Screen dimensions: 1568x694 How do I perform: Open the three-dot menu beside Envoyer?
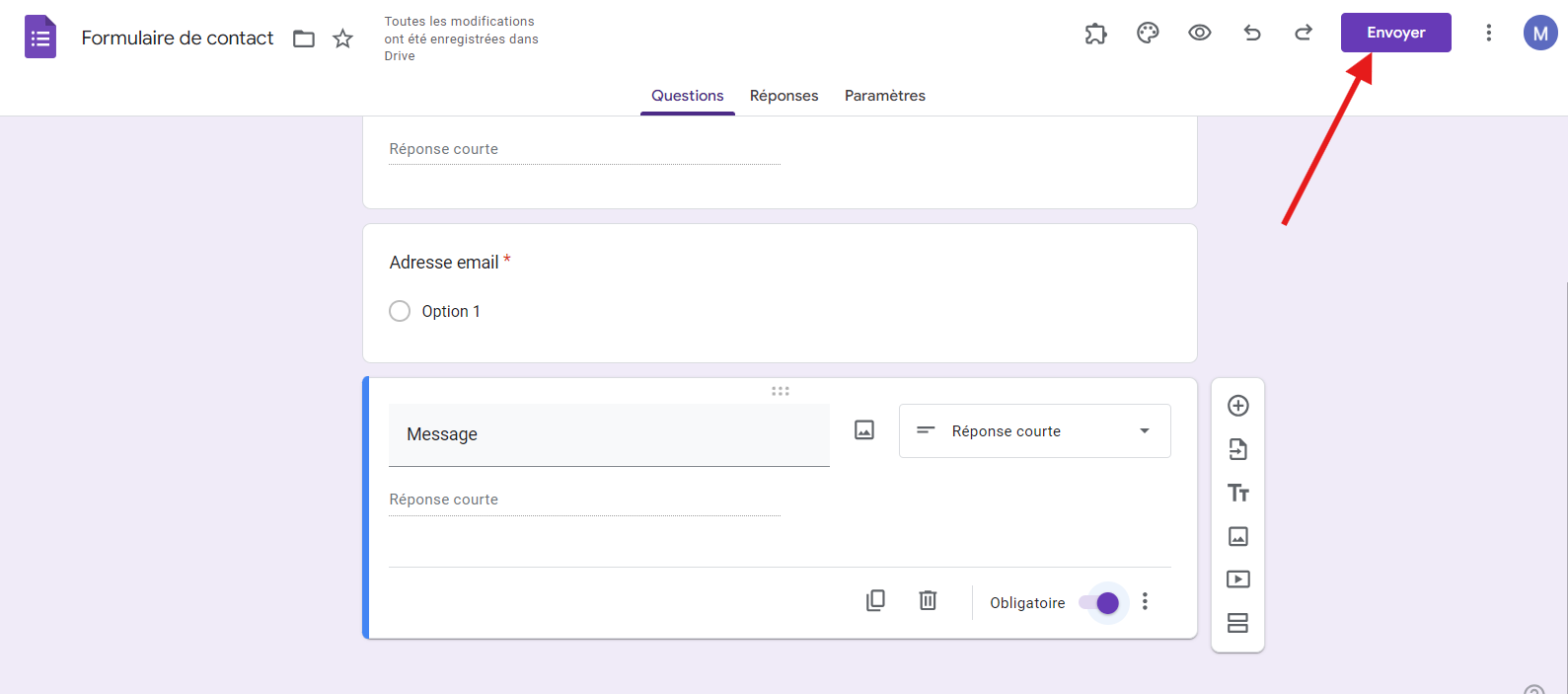pos(1488,33)
